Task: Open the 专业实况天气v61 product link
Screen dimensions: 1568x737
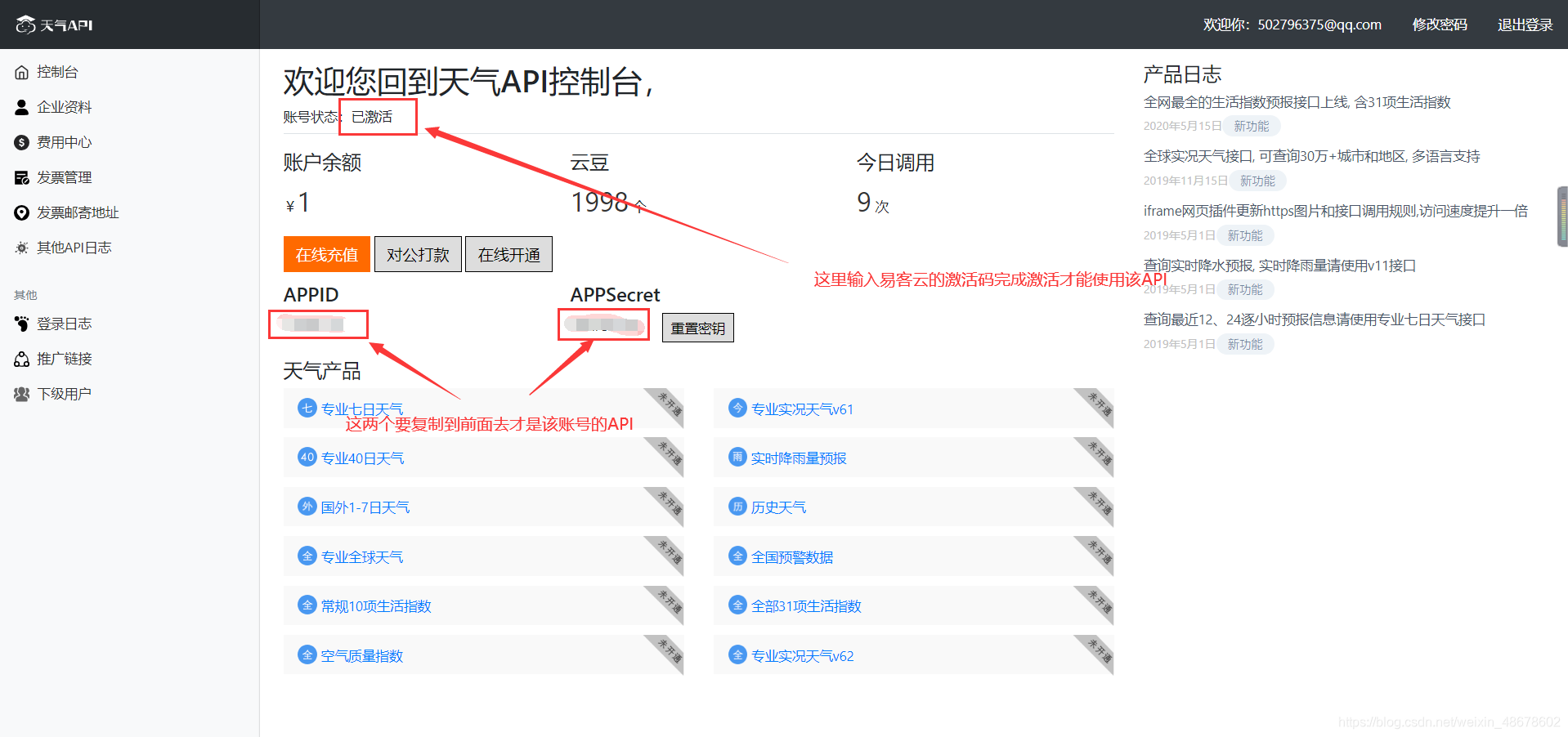Action: pos(802,409)
